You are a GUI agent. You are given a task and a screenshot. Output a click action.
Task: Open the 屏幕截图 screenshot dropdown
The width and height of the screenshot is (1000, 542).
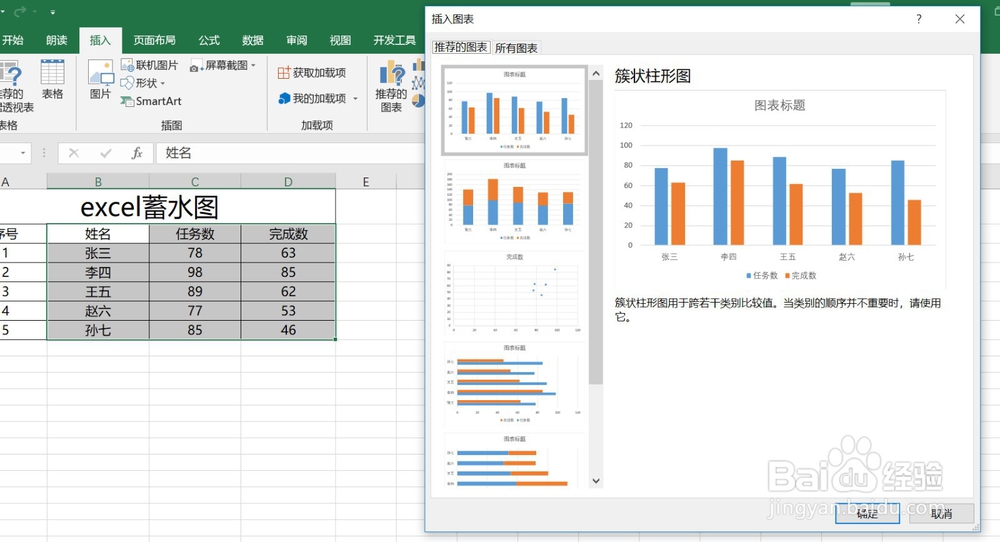[x=223, y=65]
